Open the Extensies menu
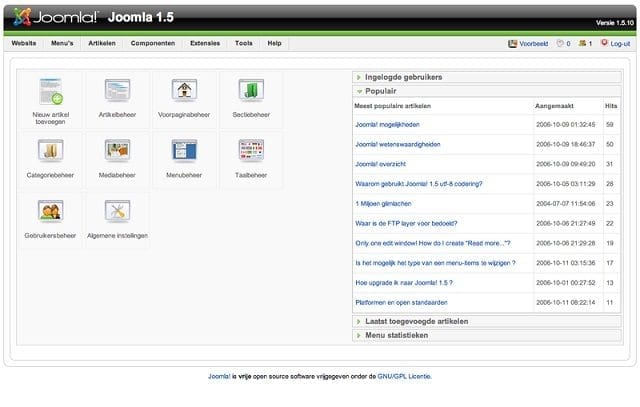This screenshot has width=640, height=407. [x=205, y=43]
